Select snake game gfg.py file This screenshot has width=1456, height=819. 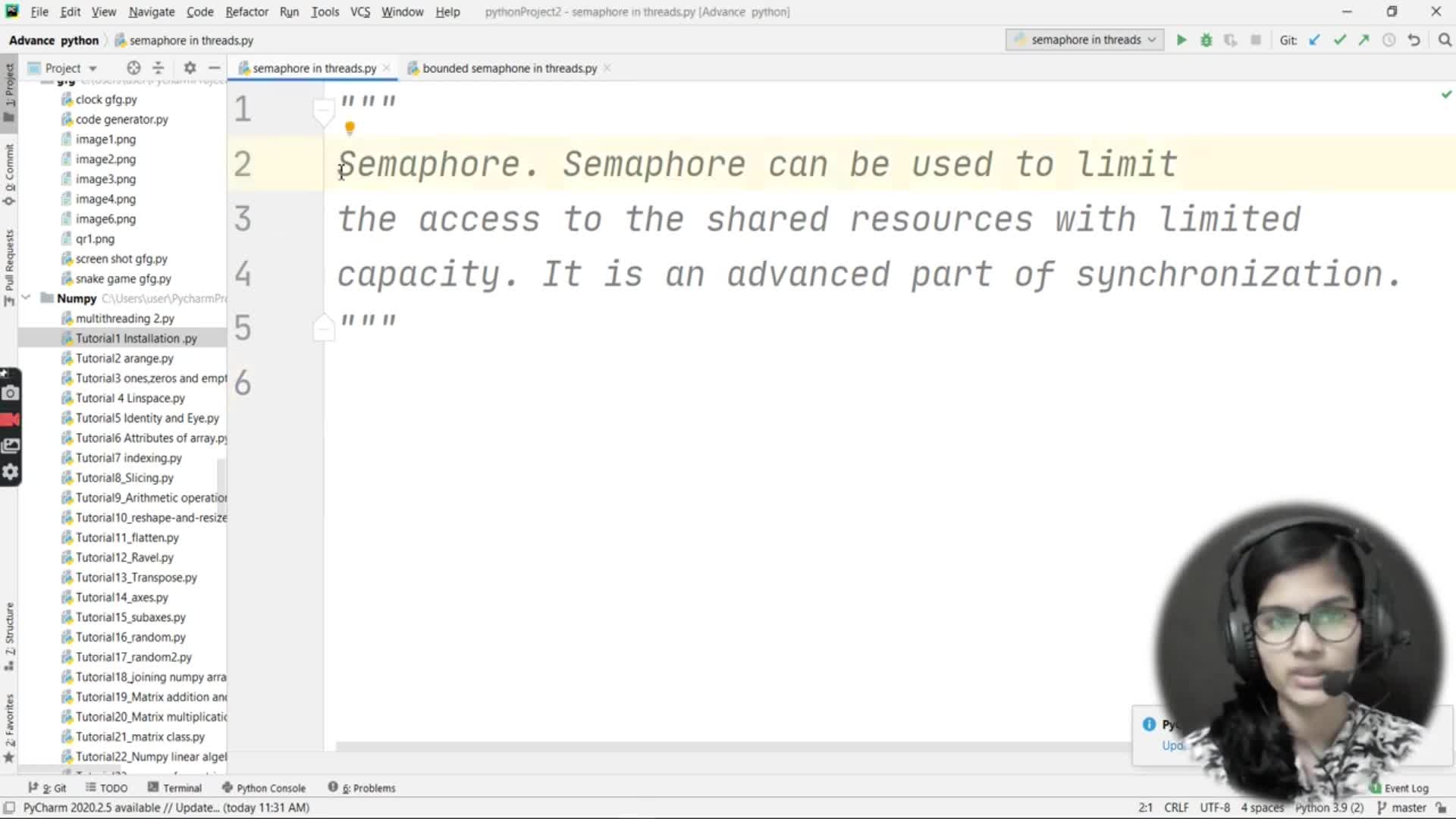(x=123, y=278)
